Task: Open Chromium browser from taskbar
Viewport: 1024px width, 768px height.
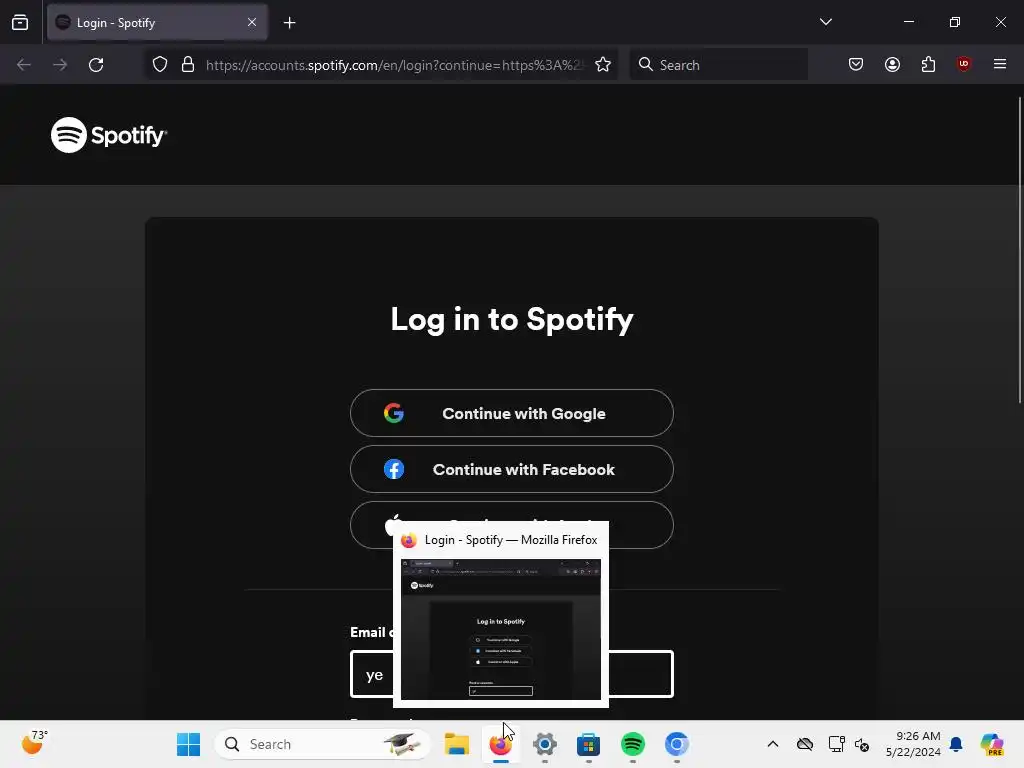Action: [x=677, y=744]
